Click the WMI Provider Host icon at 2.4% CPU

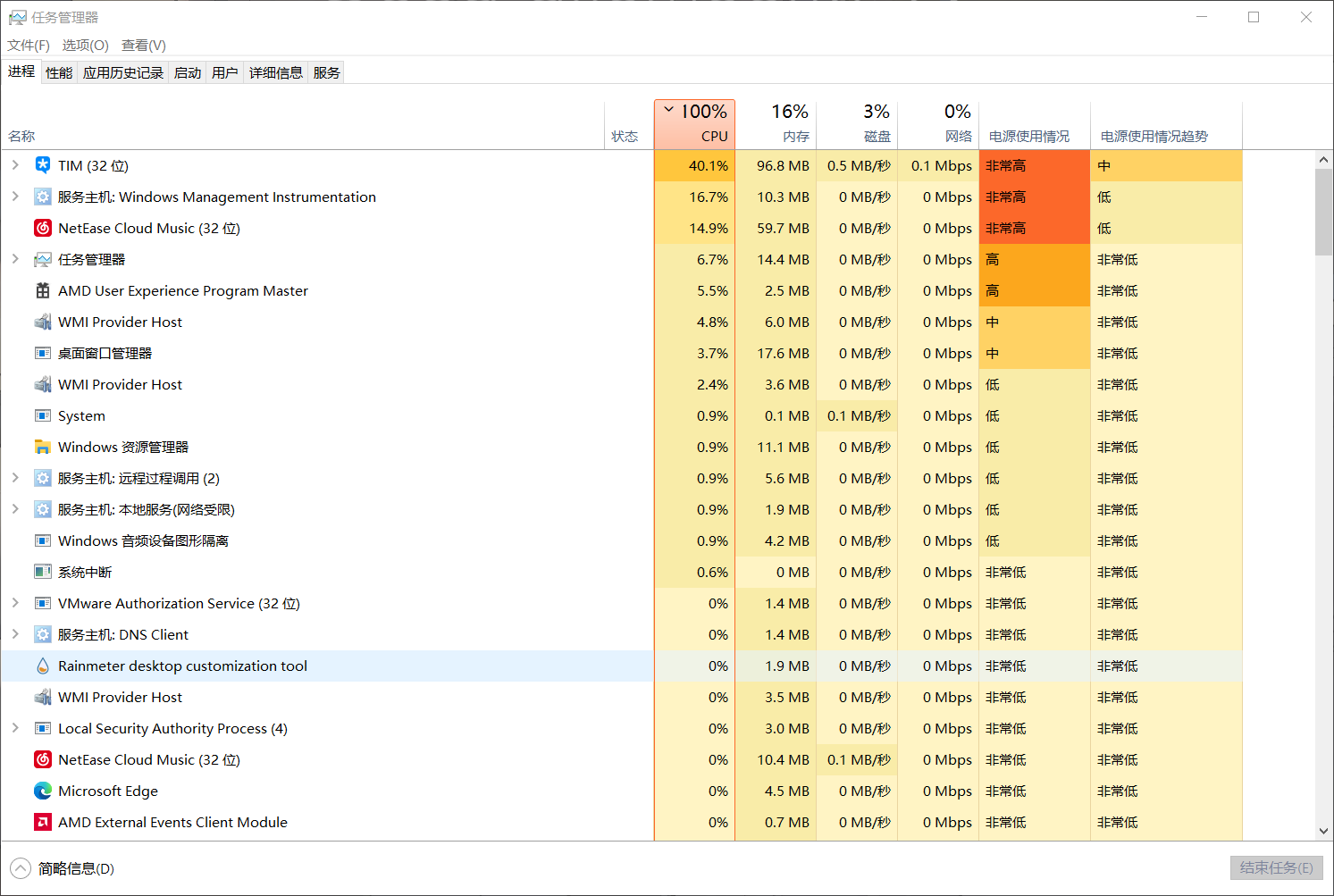[42, 384]
